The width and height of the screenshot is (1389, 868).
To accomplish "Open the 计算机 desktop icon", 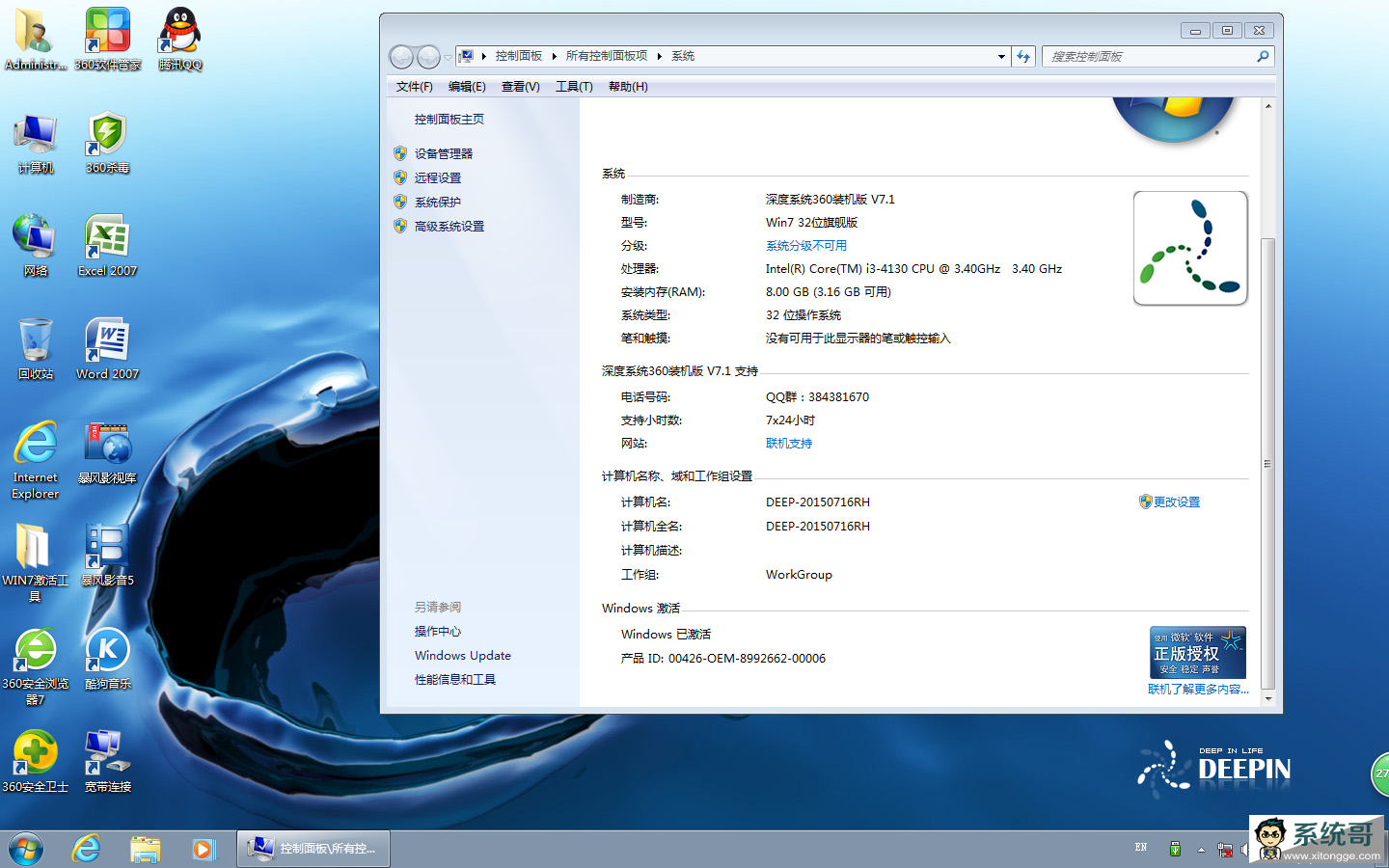I will 36,143.
